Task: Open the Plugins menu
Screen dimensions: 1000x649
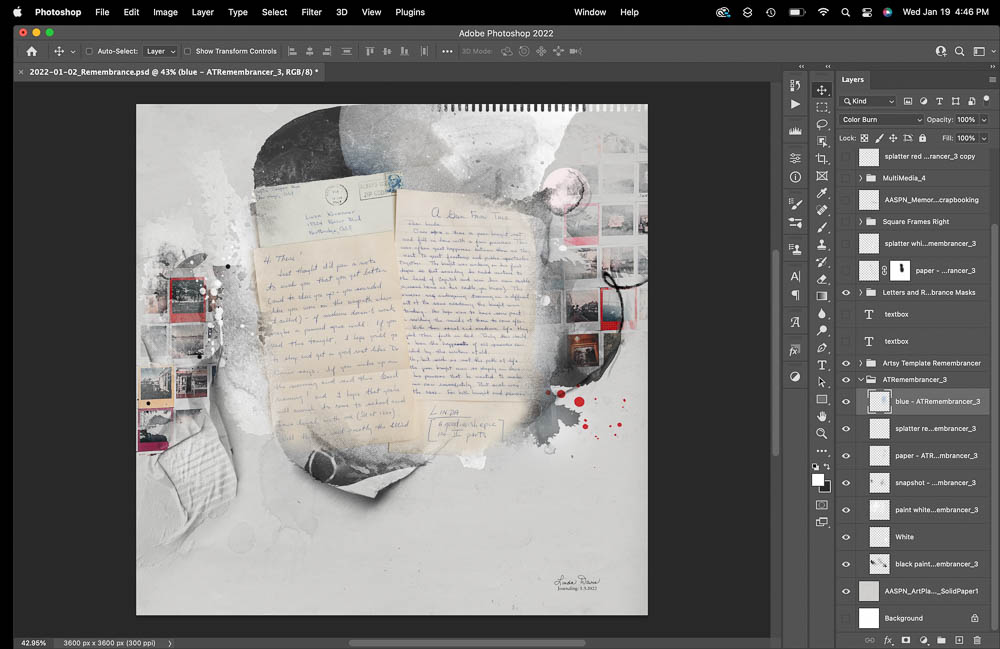Action: (x=410, y=12)
